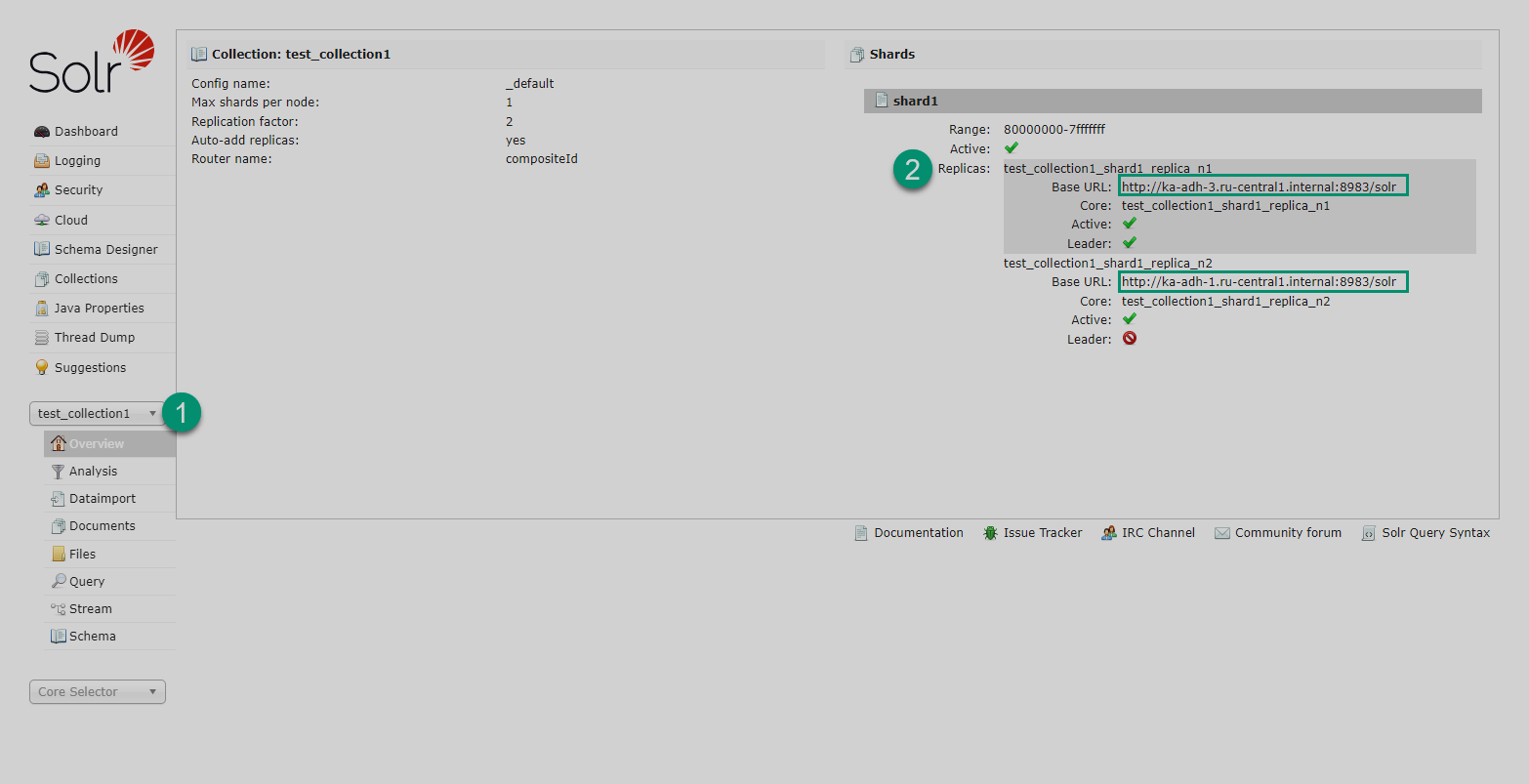Viewport: 1529px width, 784px height.
Task: Click the IRC Channel icon
Action: tap(1109, 533)
